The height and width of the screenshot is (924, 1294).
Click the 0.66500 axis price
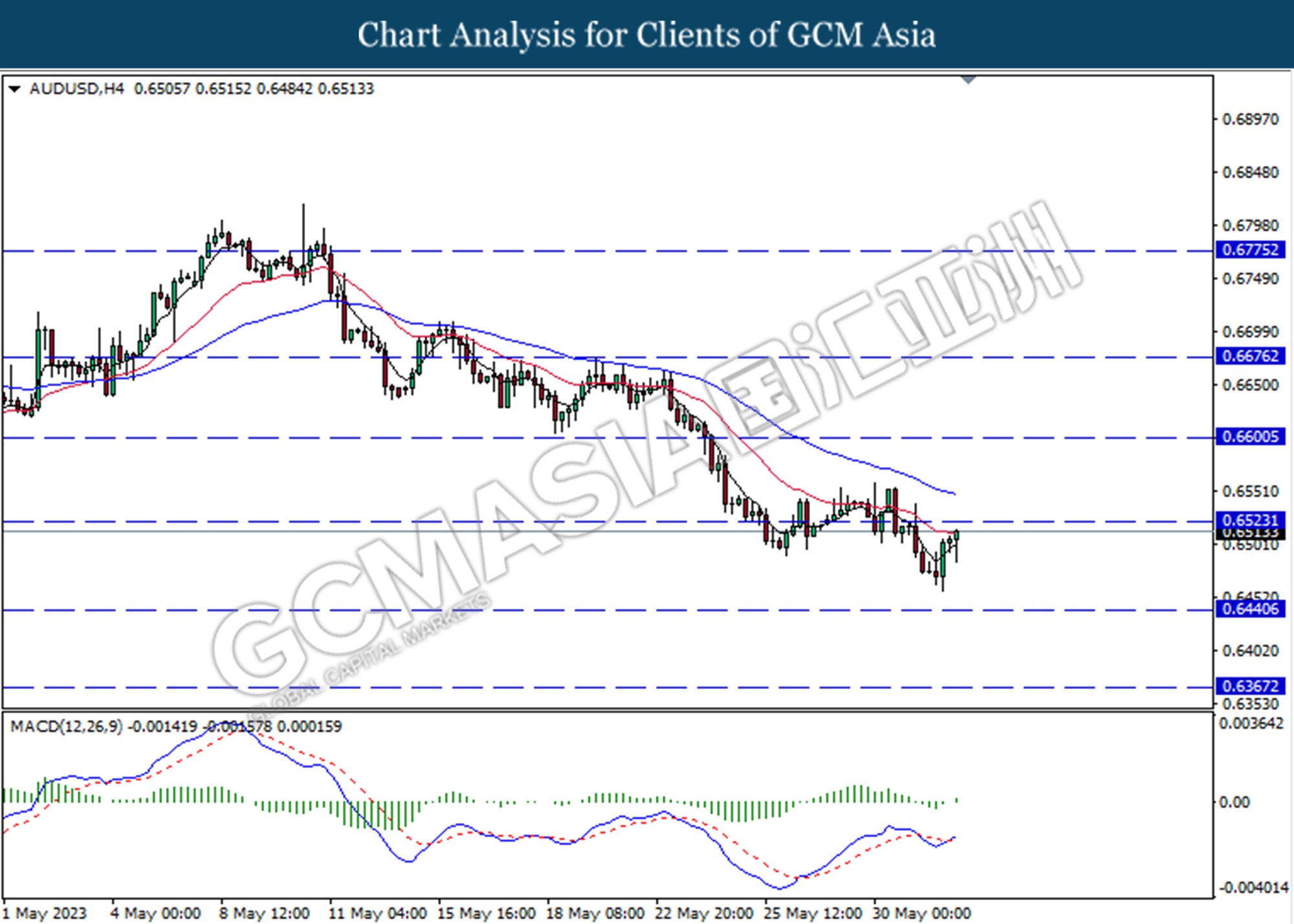[1250, 385]
